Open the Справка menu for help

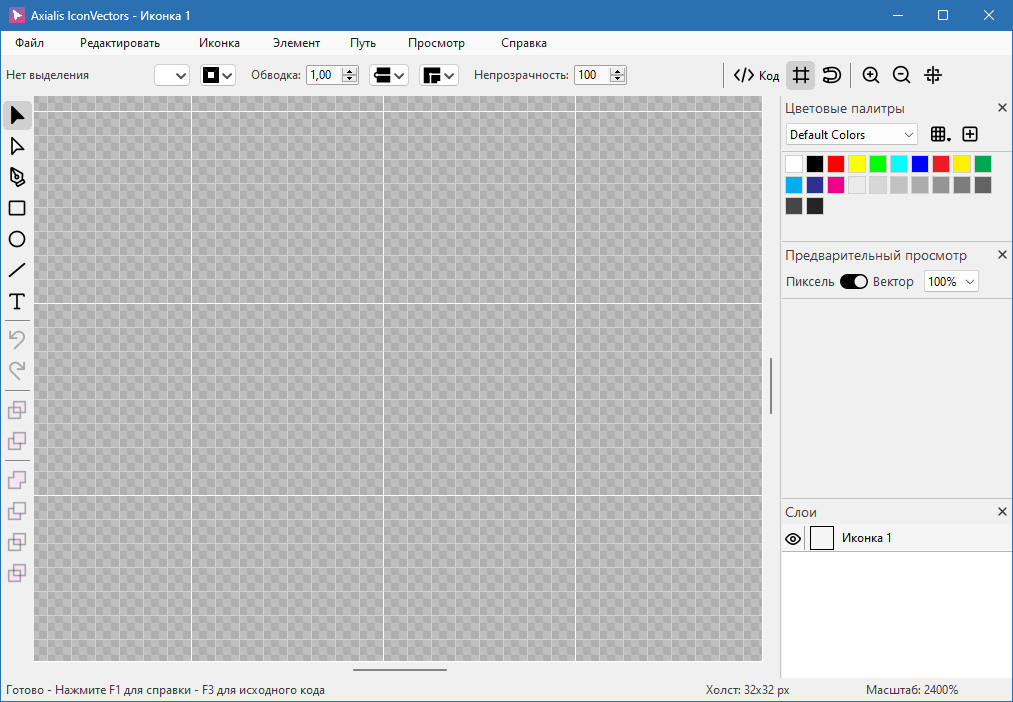522,43
